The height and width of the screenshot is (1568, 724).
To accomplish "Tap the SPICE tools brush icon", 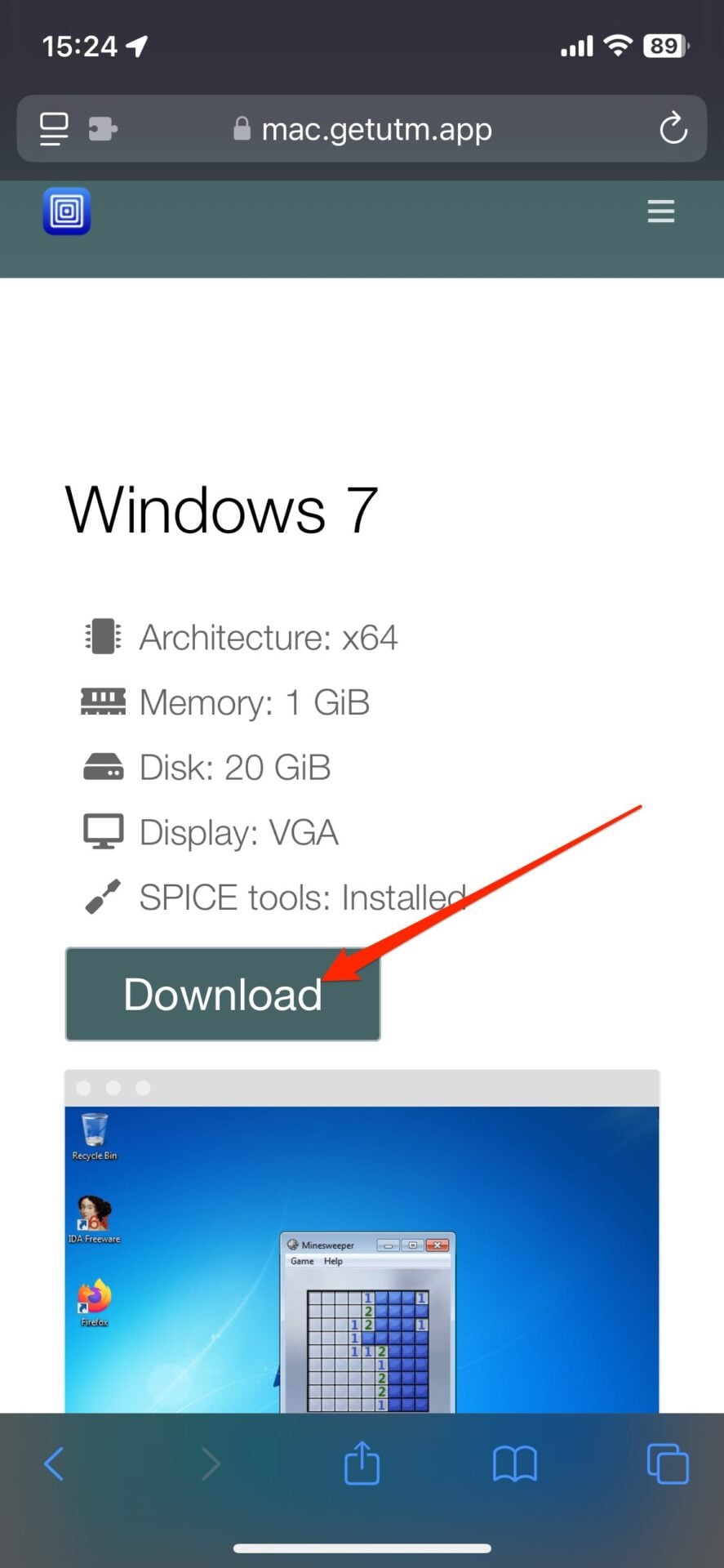I will [x=103, y=897].
